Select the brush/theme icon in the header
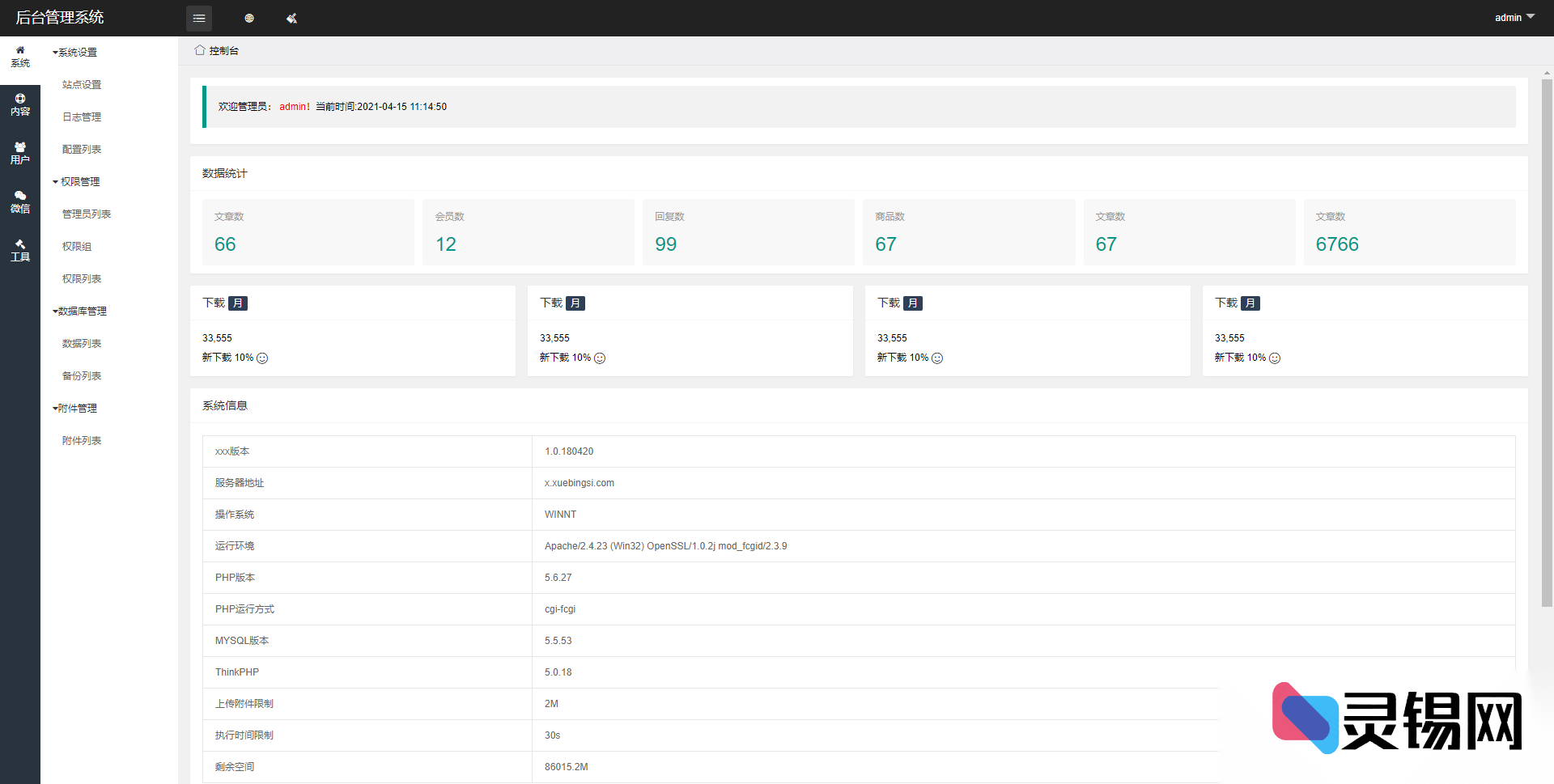This screenshot has width=1554, height=784. coord(291,18)
